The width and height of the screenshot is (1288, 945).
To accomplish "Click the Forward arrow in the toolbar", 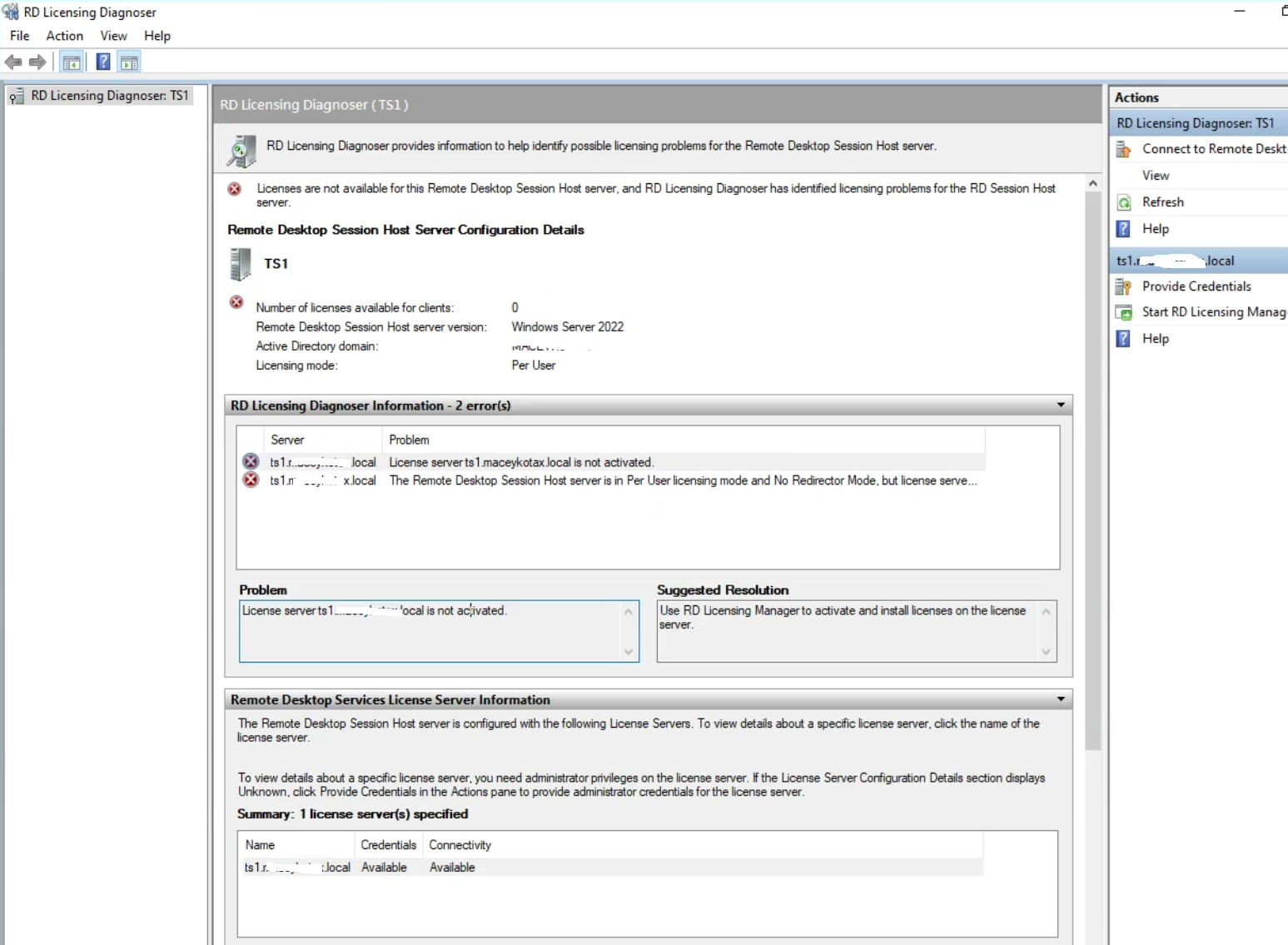I will coord(37,62).
